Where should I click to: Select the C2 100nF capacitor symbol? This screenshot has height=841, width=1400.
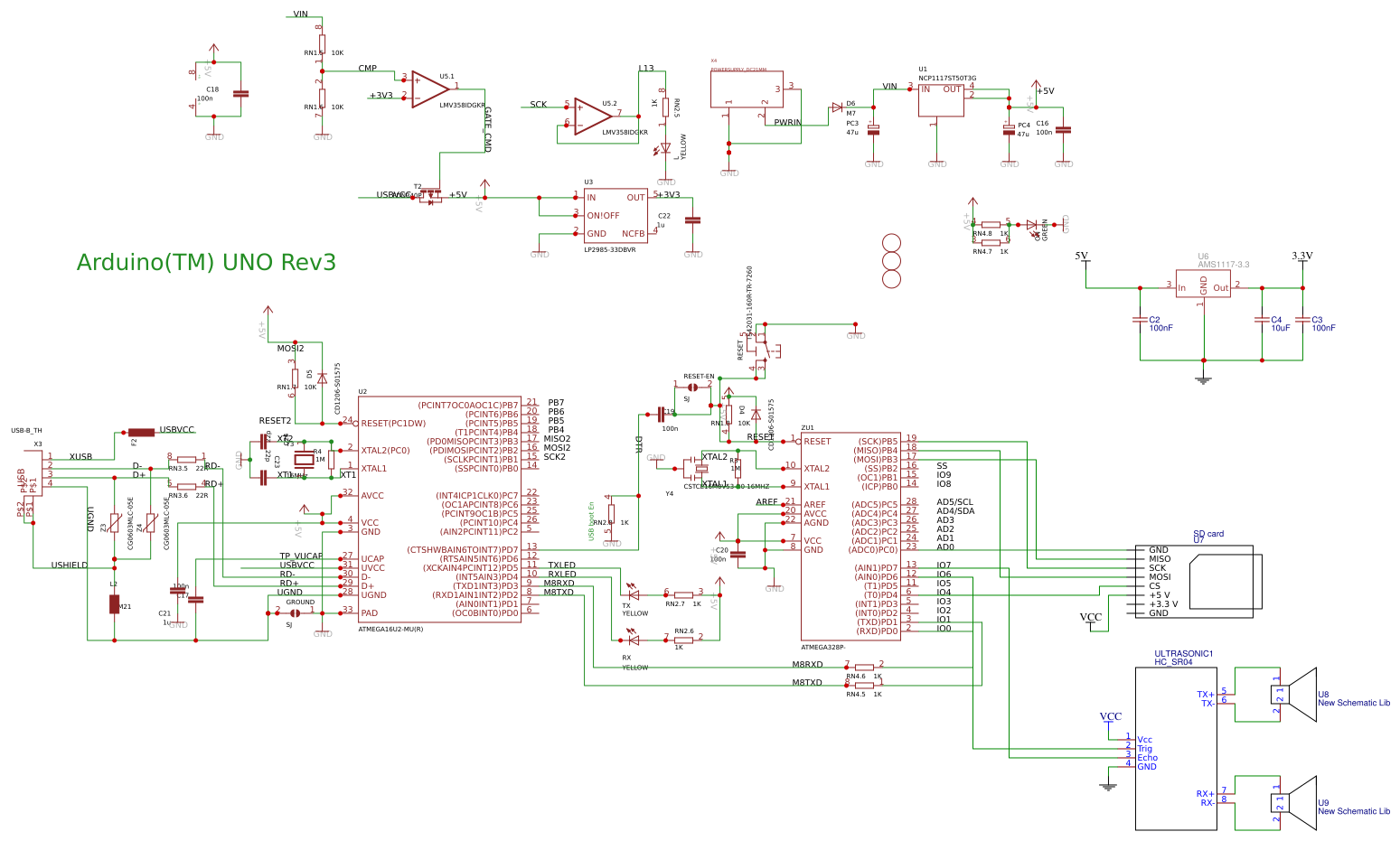click(1140, 320)
